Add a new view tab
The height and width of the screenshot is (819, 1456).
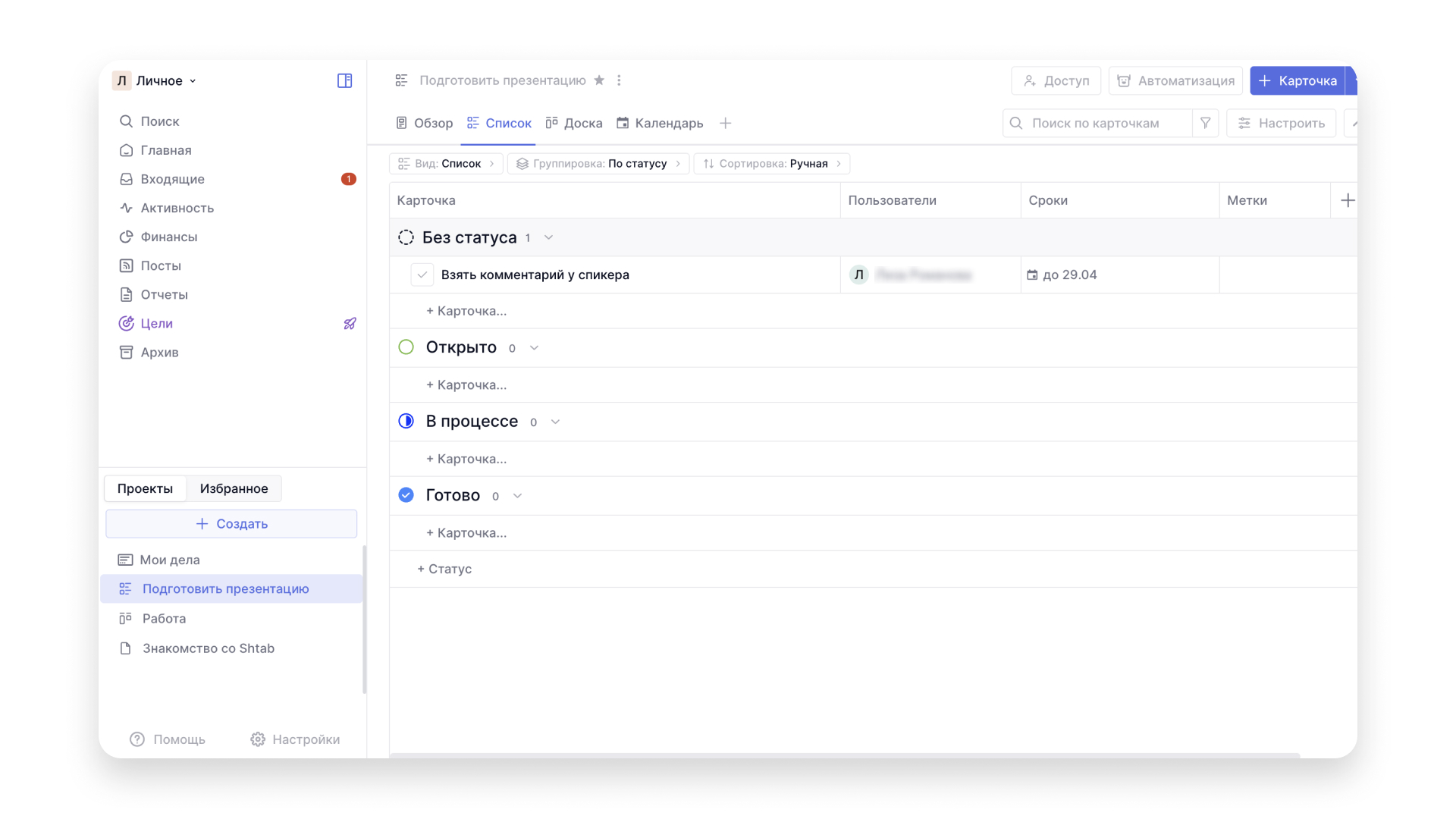[725, 123]
